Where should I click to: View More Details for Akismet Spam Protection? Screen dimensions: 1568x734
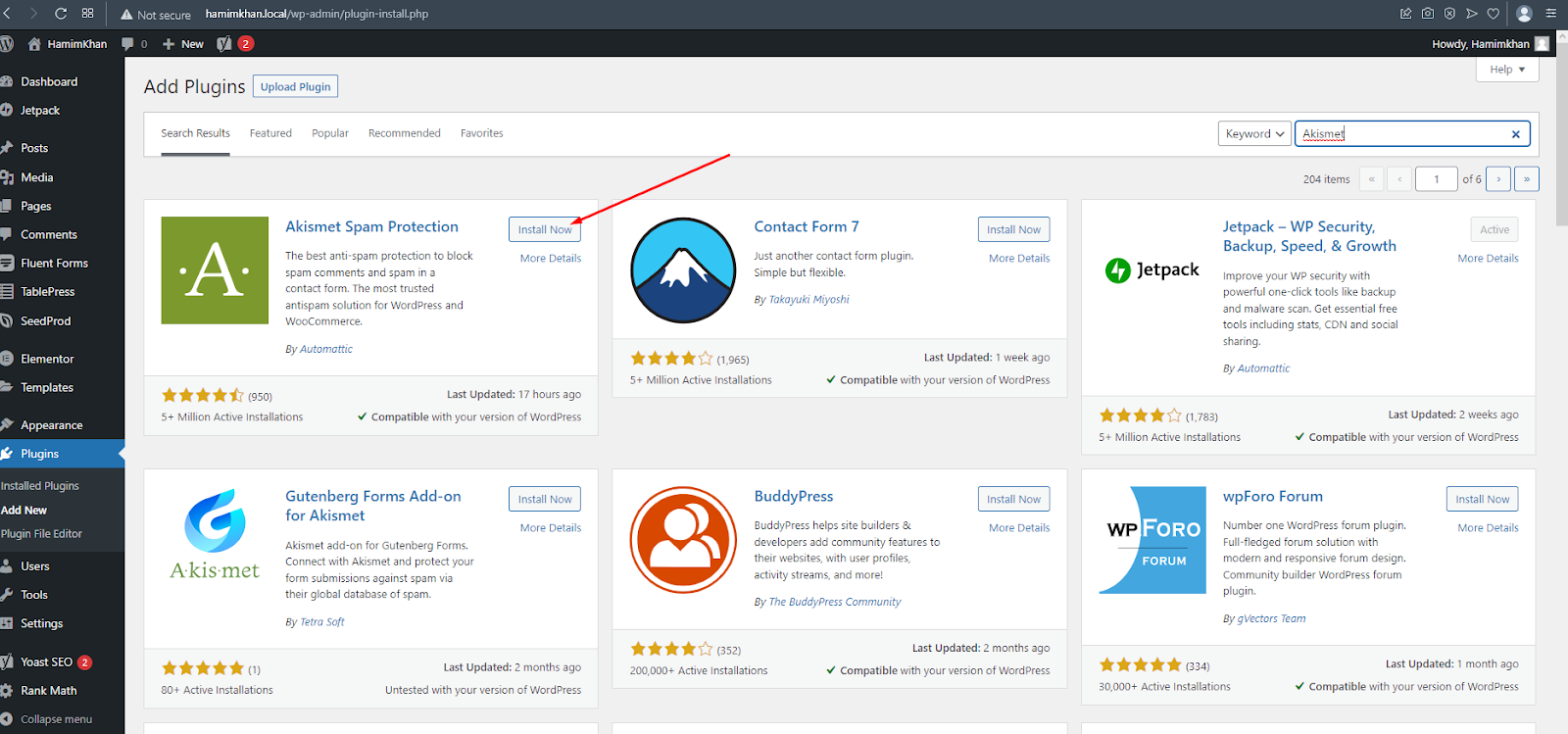click(551, 259)
